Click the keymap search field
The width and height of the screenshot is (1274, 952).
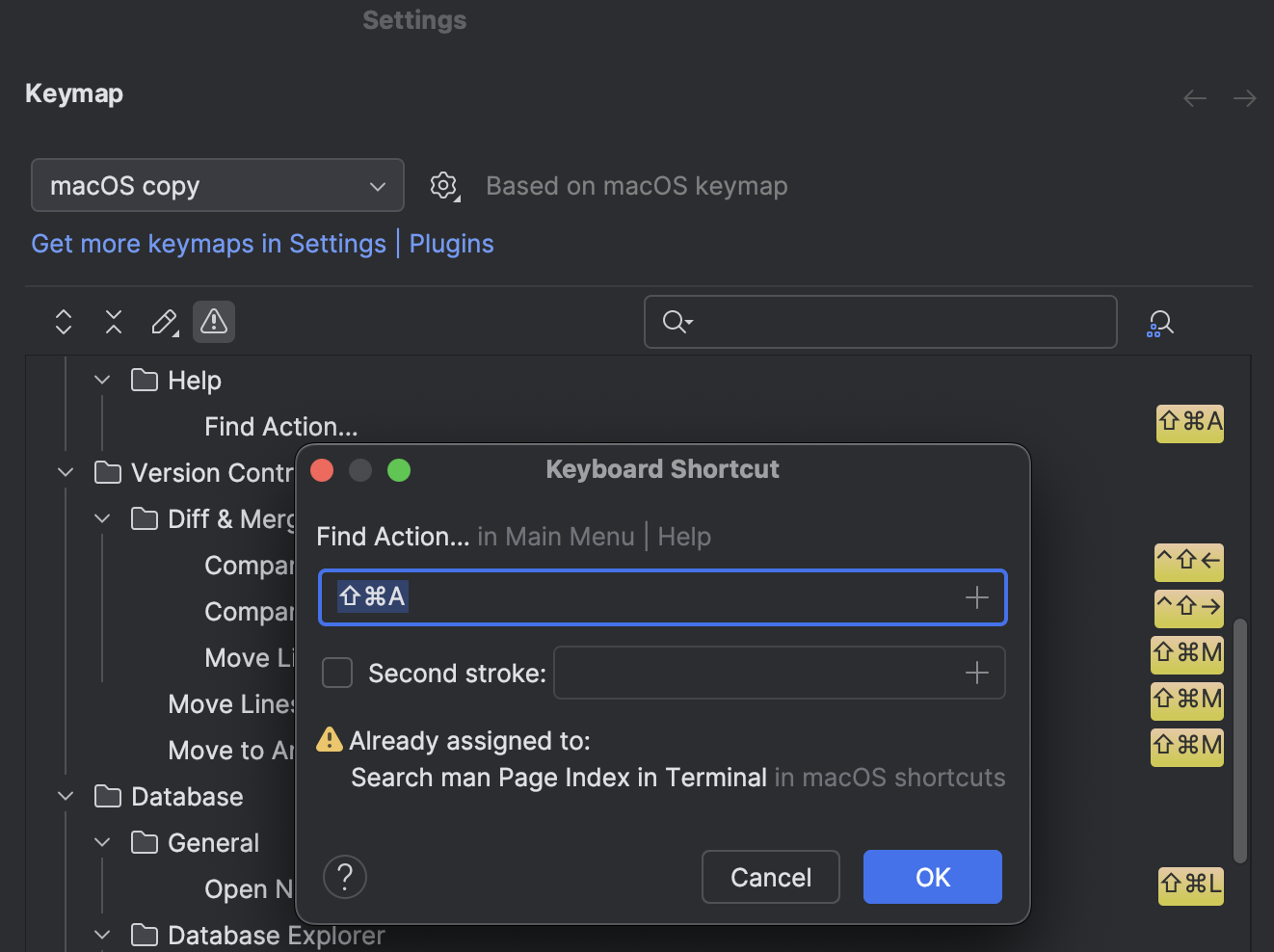[879, 322]
